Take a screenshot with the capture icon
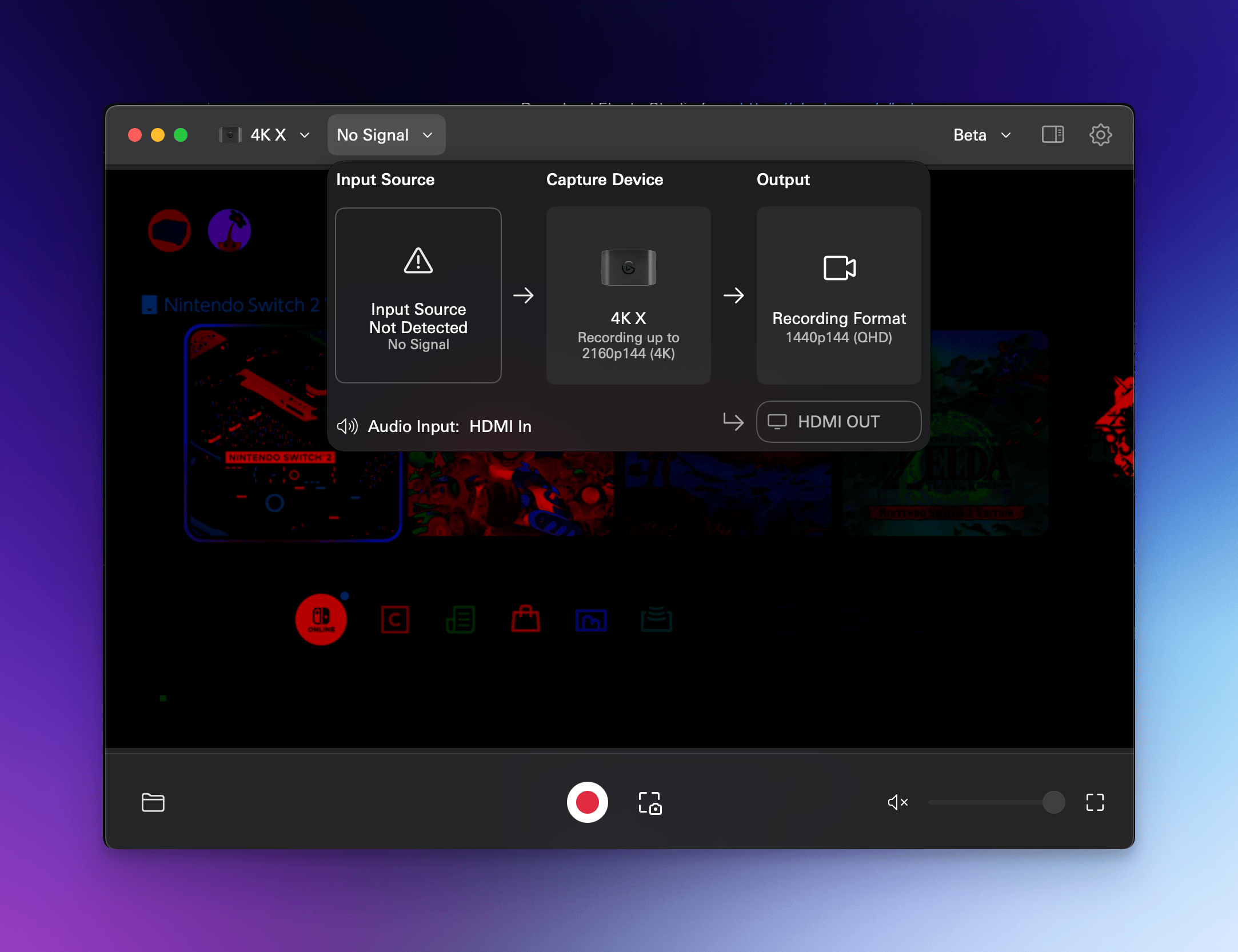 (x=650, y=803)
